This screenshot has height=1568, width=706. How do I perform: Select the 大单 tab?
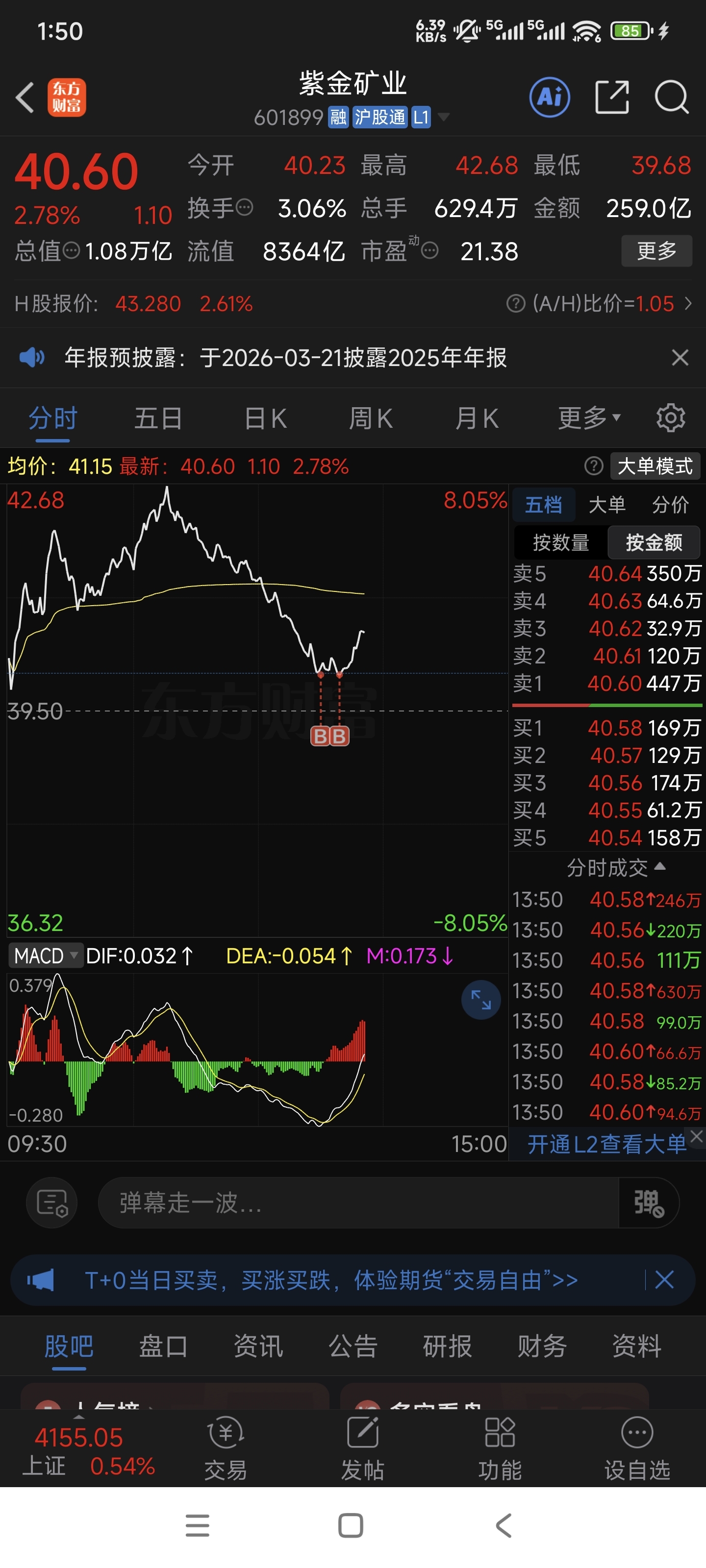coord(606,505)
